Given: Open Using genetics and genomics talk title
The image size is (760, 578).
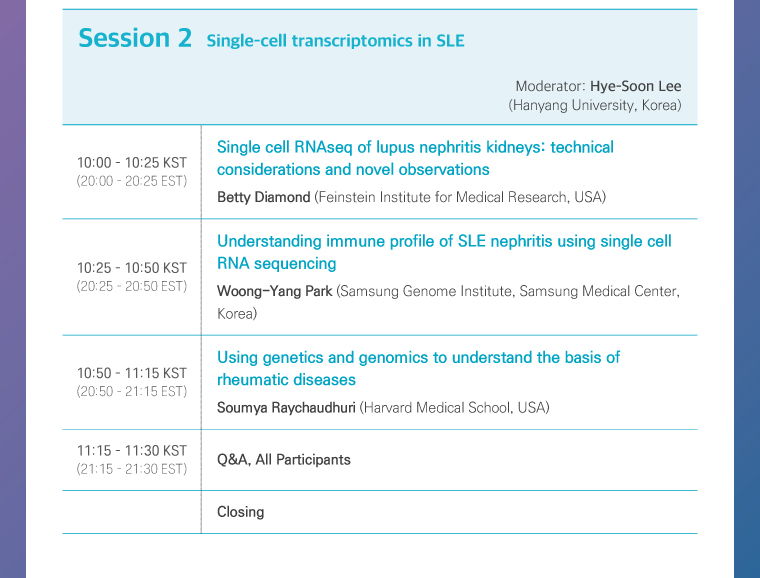Looking at the screenshot, I should tap(418, 368).
